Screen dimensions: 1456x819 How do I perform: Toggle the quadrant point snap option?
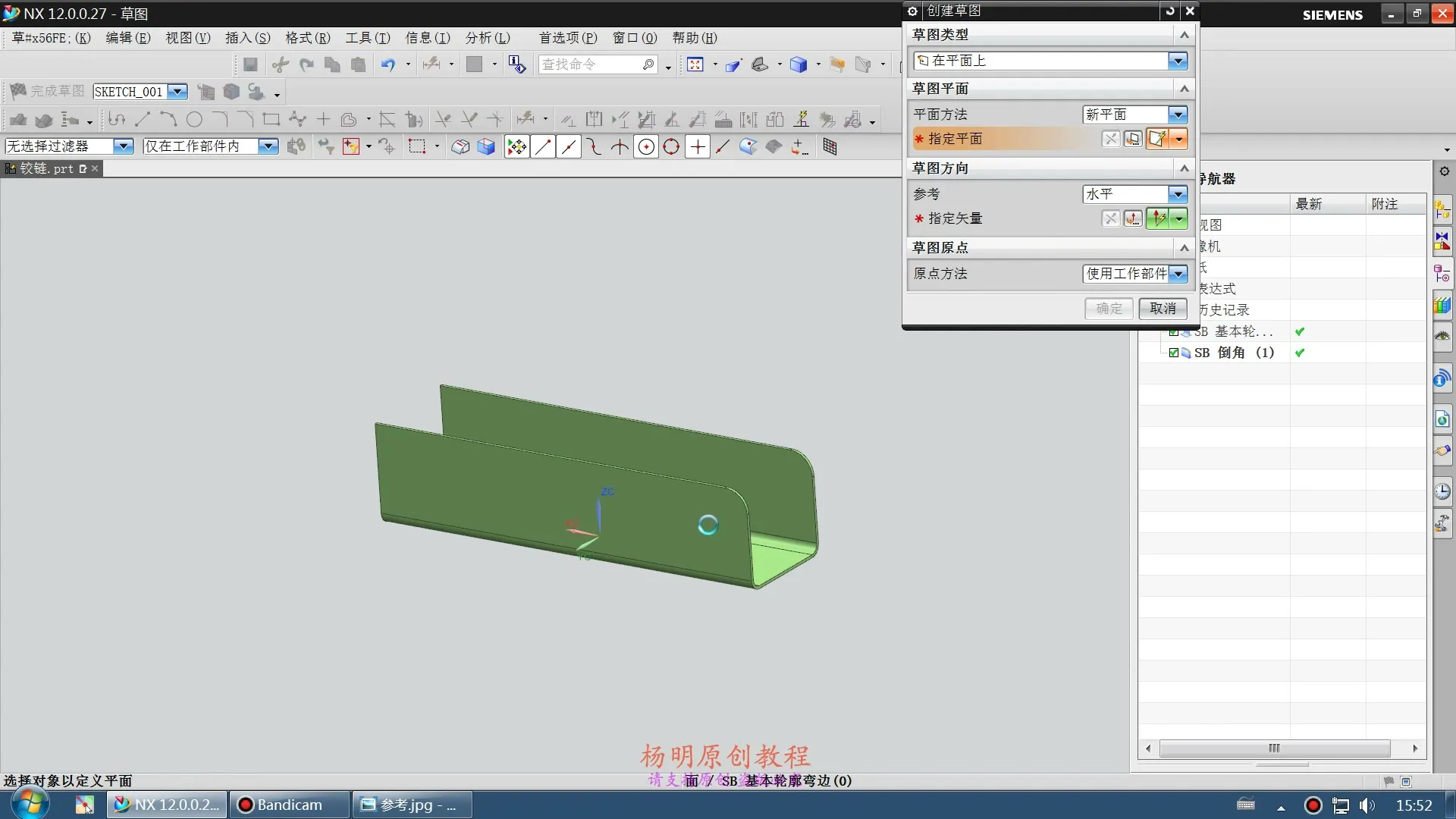671,147
